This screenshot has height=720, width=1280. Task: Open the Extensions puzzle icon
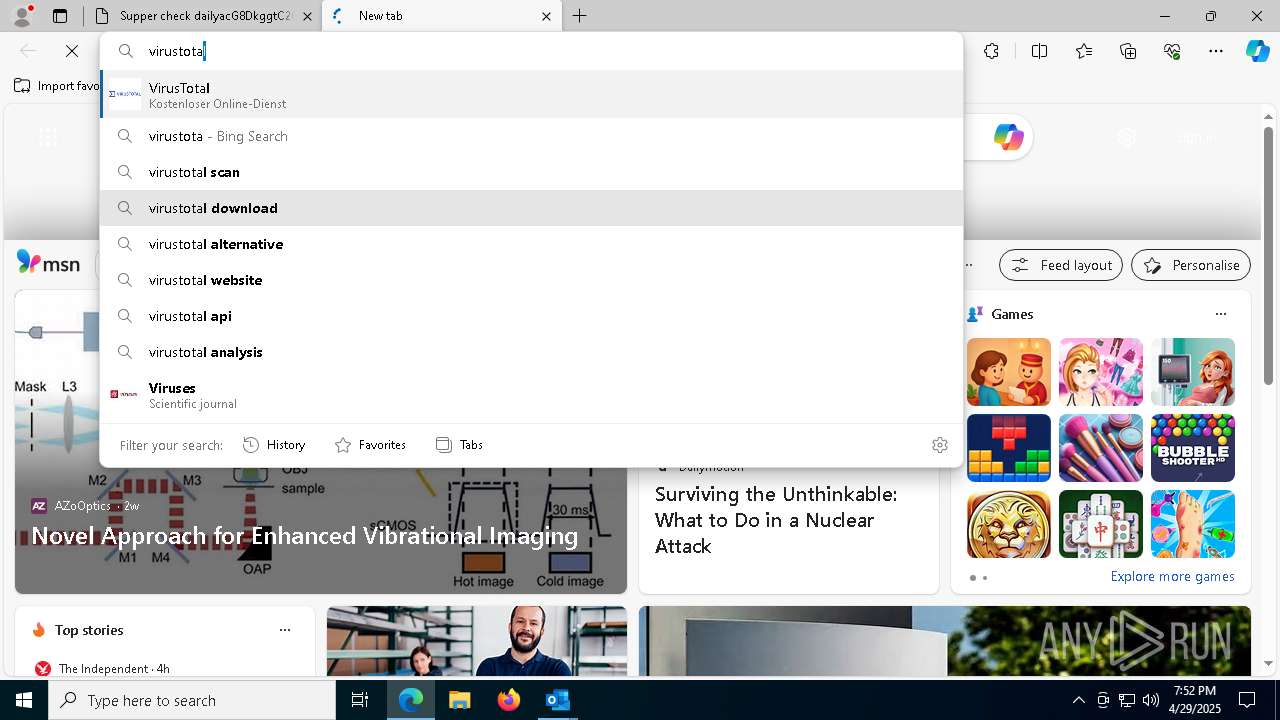pos(991,51)
